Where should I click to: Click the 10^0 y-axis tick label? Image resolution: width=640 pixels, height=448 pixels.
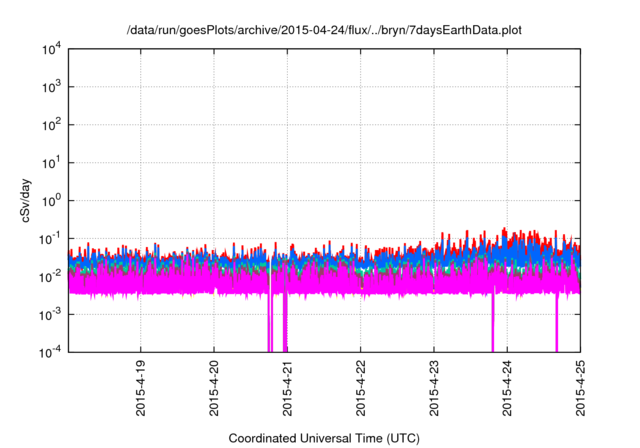pos(51,200)
